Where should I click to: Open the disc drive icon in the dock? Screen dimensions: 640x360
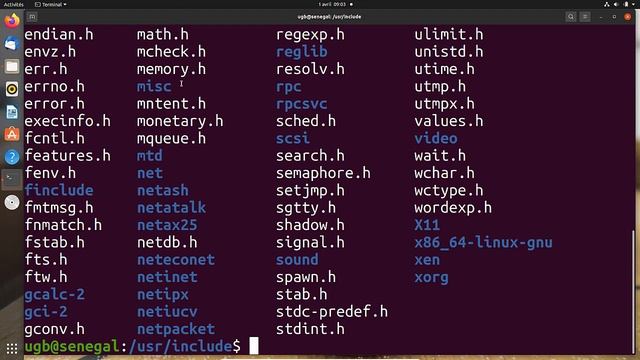[x=12, y=202]
